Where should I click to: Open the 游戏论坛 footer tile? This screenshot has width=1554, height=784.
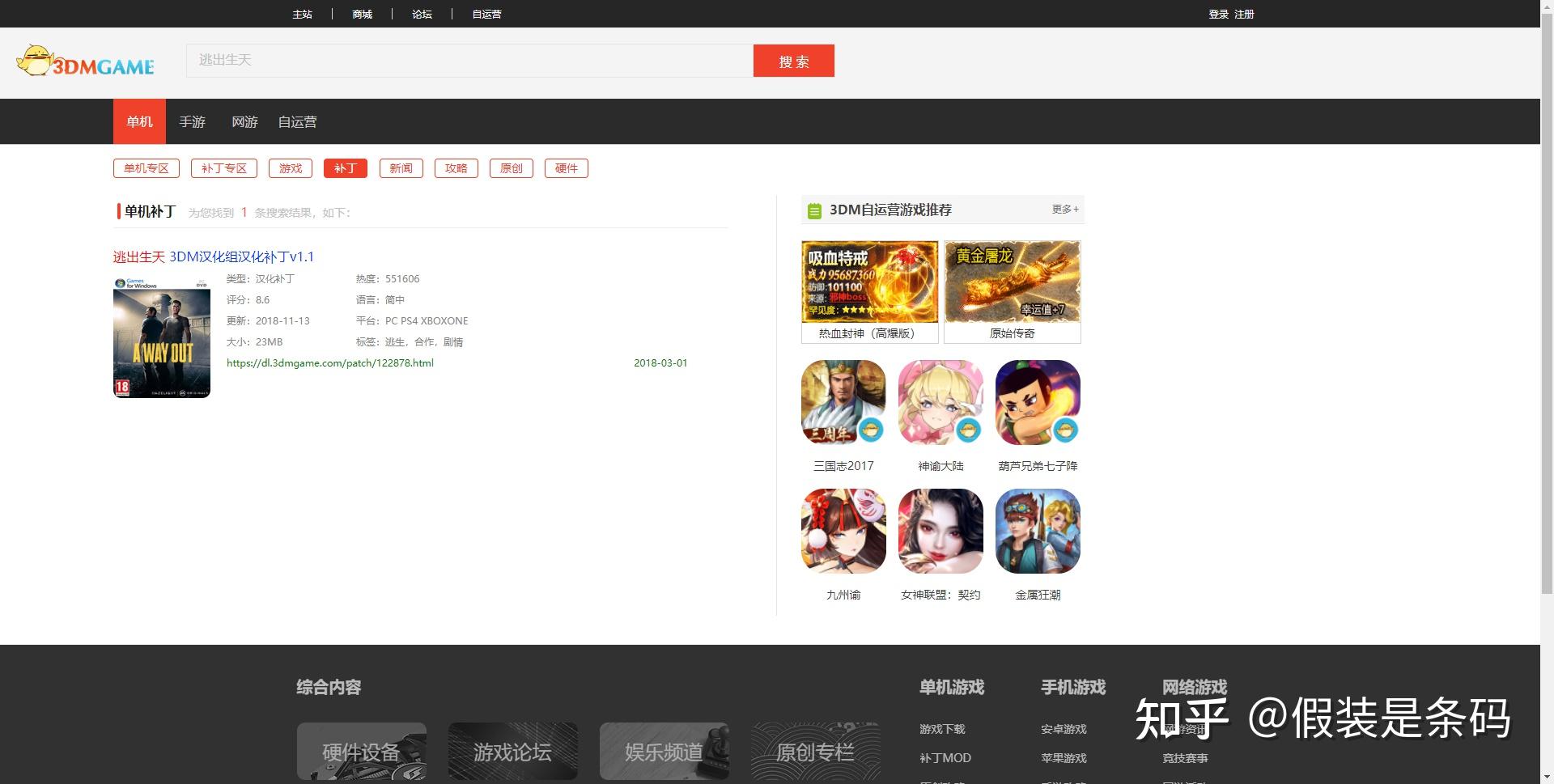click(x=513, y=752)
